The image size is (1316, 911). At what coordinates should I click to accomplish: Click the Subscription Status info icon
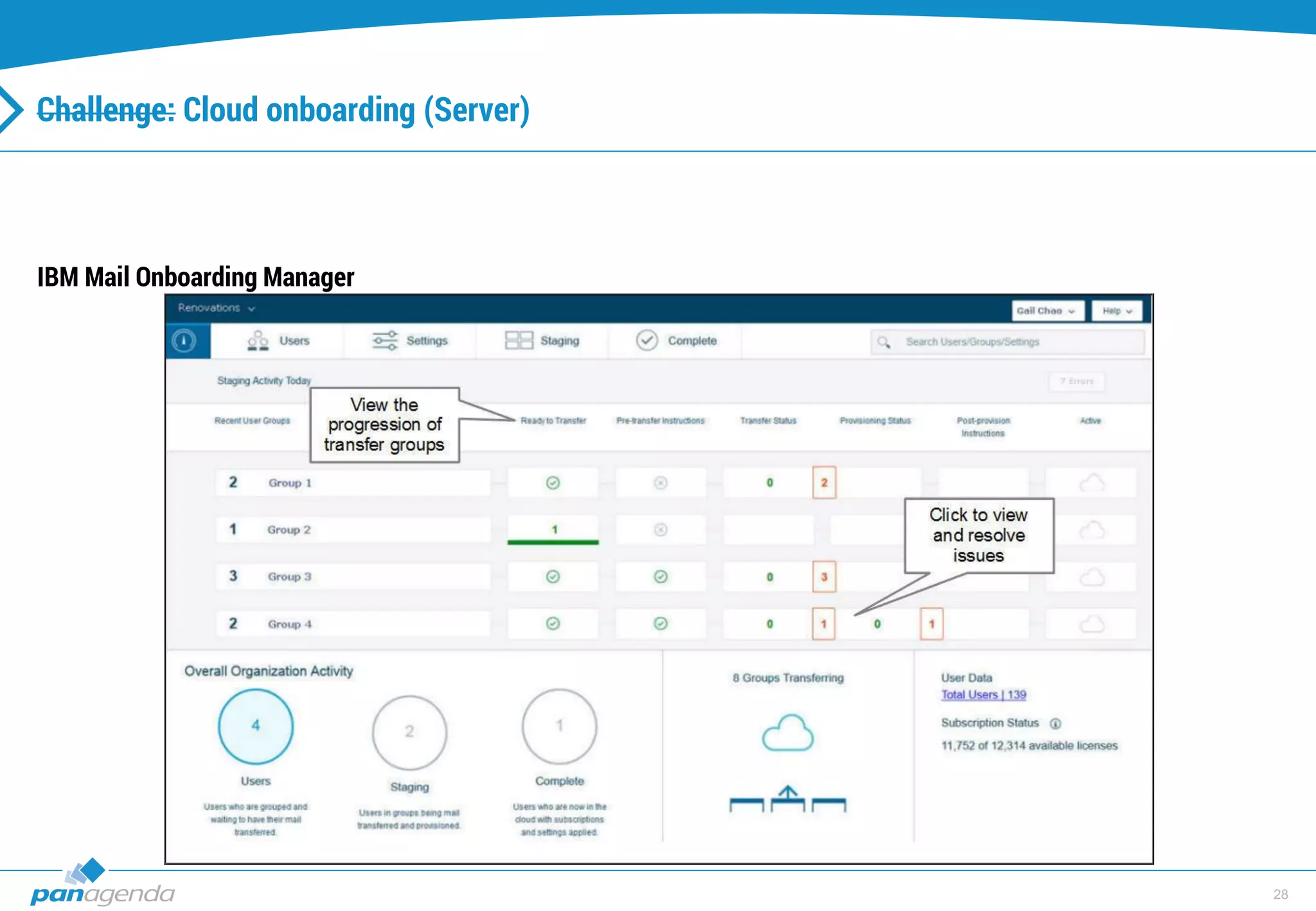pos(1056,723)
